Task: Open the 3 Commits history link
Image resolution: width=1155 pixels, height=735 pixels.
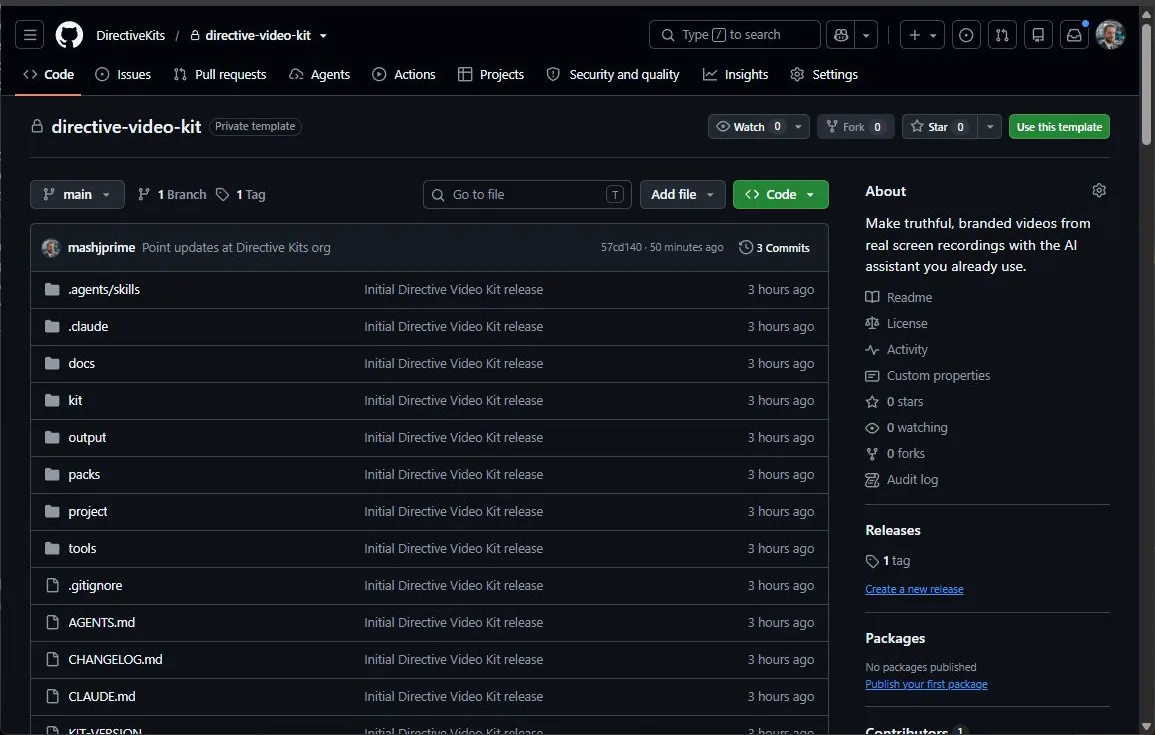Action: [774, 247]
